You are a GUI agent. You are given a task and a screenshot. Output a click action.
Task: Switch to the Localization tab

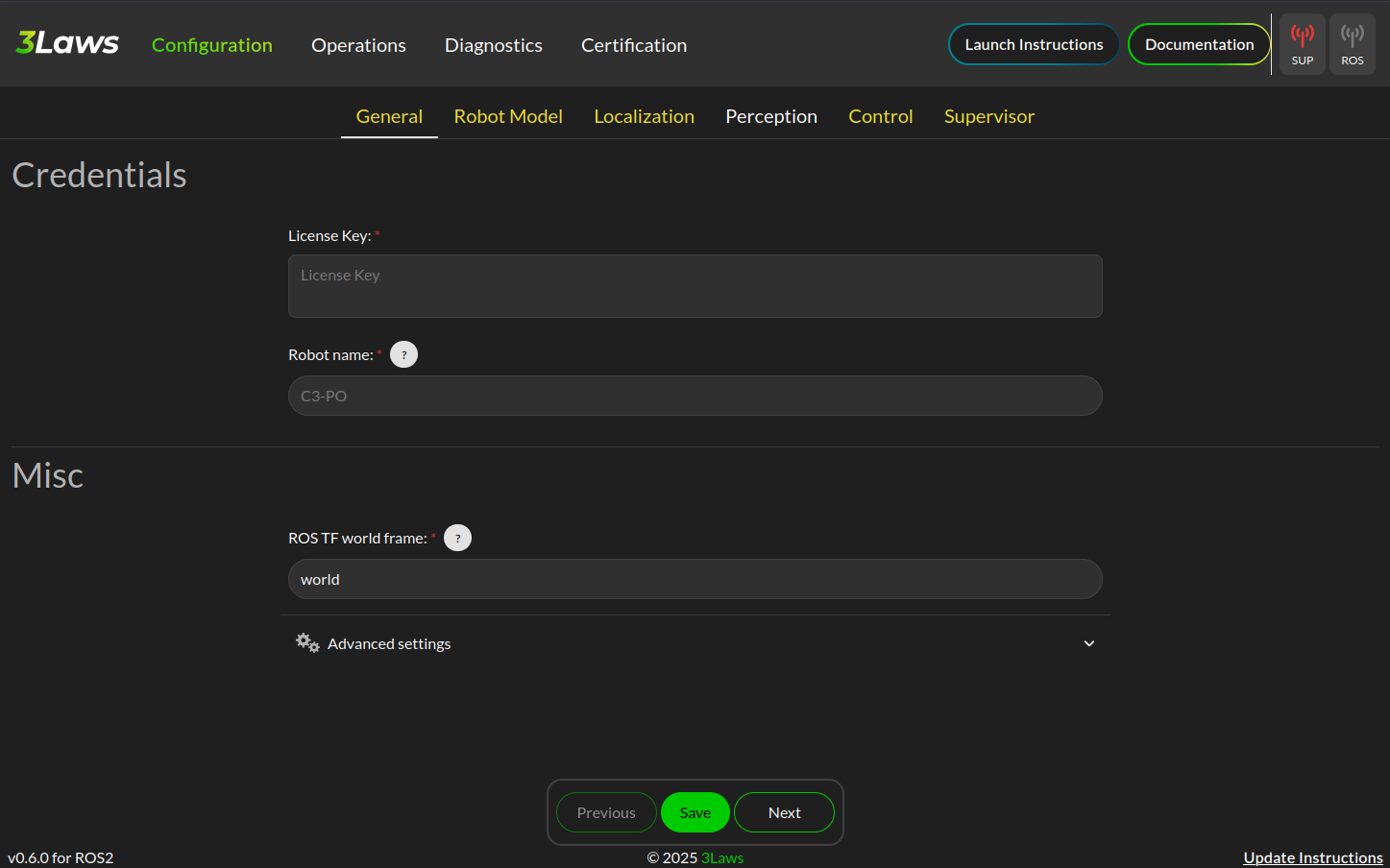tap(644, 116)
